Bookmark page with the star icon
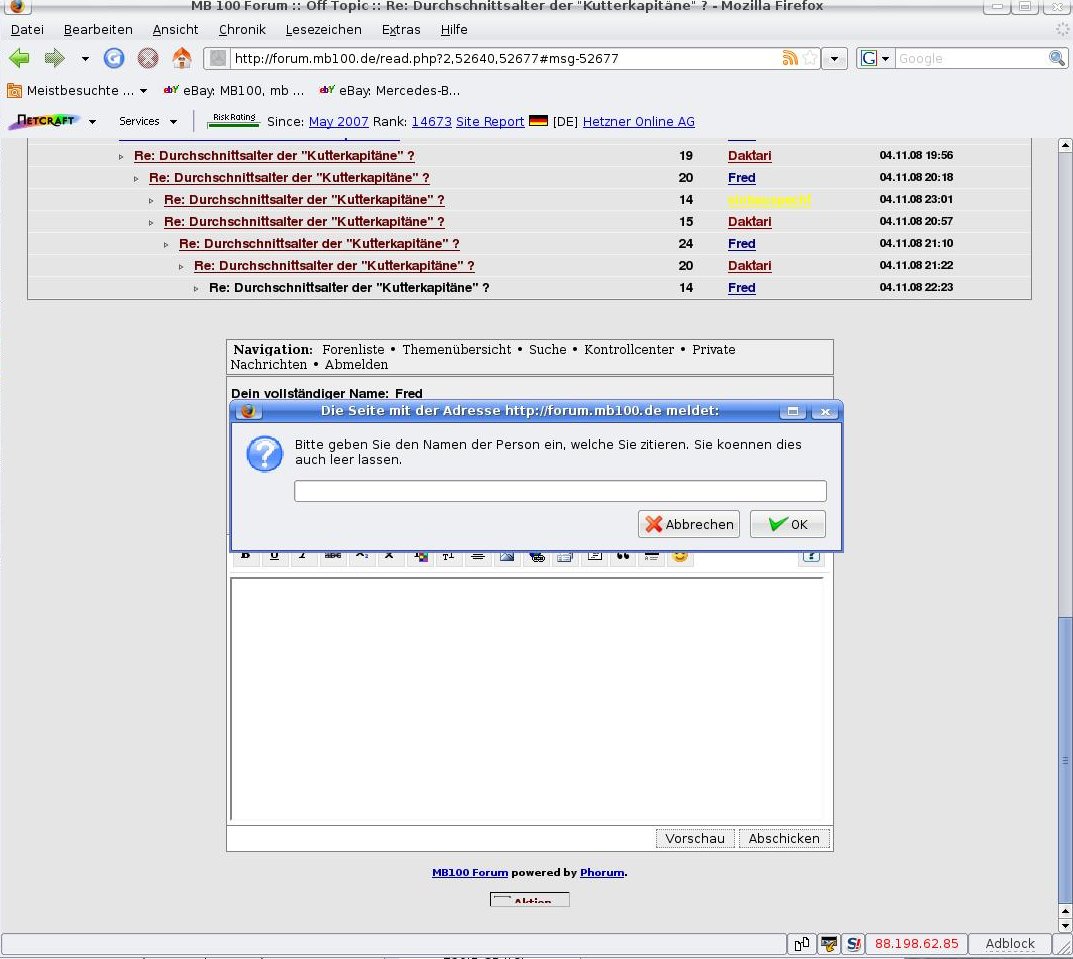Screen dimensions: 1073x959 point(809,58)
